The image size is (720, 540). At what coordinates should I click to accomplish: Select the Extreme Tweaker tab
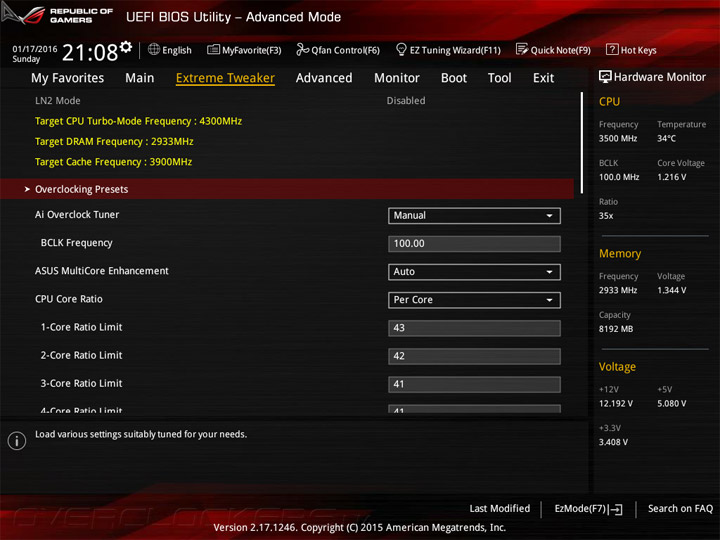pyautogui.click(x=225, y=78)
